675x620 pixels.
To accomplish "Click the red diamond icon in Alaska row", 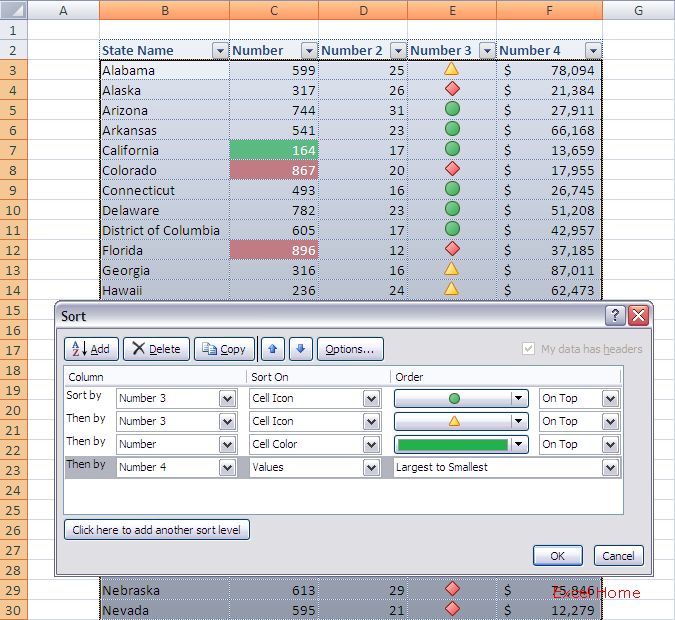I will [x=451, y=90].
